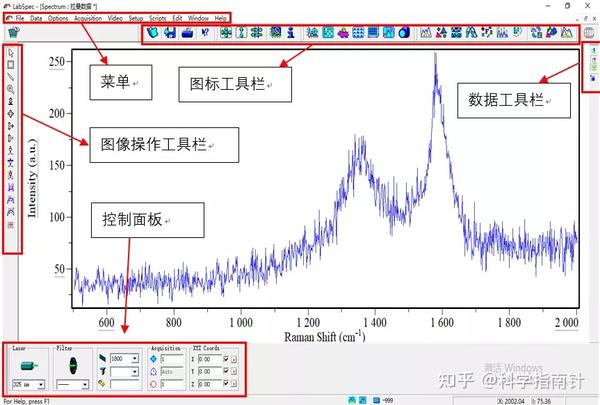Open the 325 nm laser dropdown

coord(41,384)
